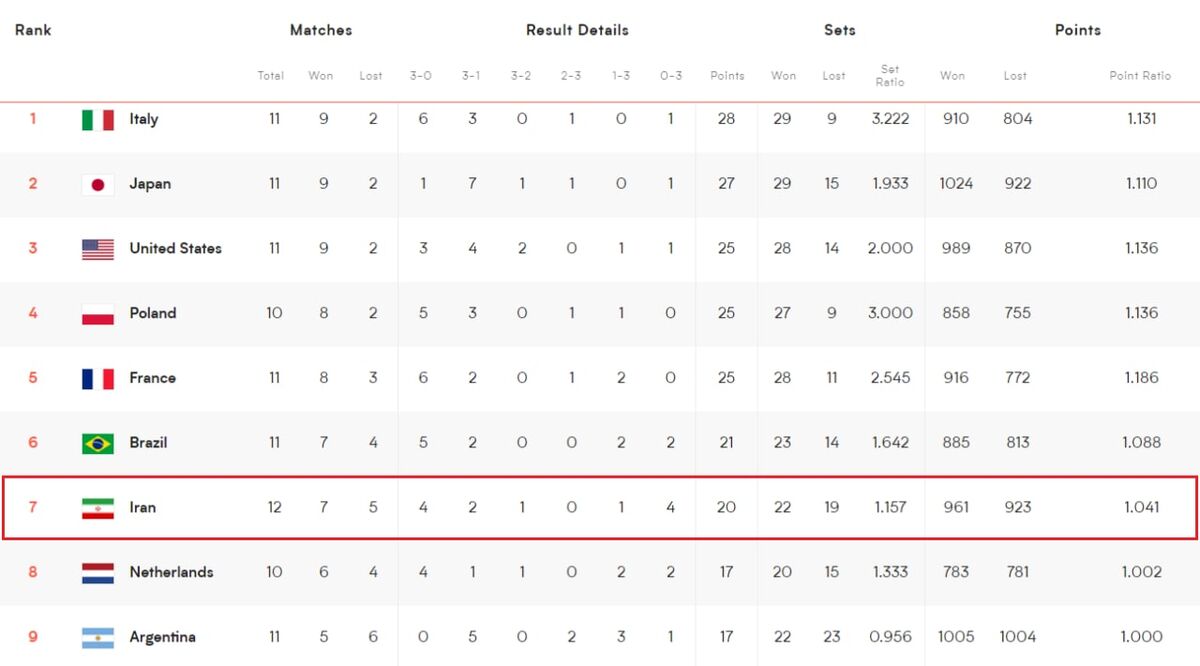The width and height of the screenshot is (1200, 666).
Task: Click the Matches header group
Action: click(x=321, y=30)
